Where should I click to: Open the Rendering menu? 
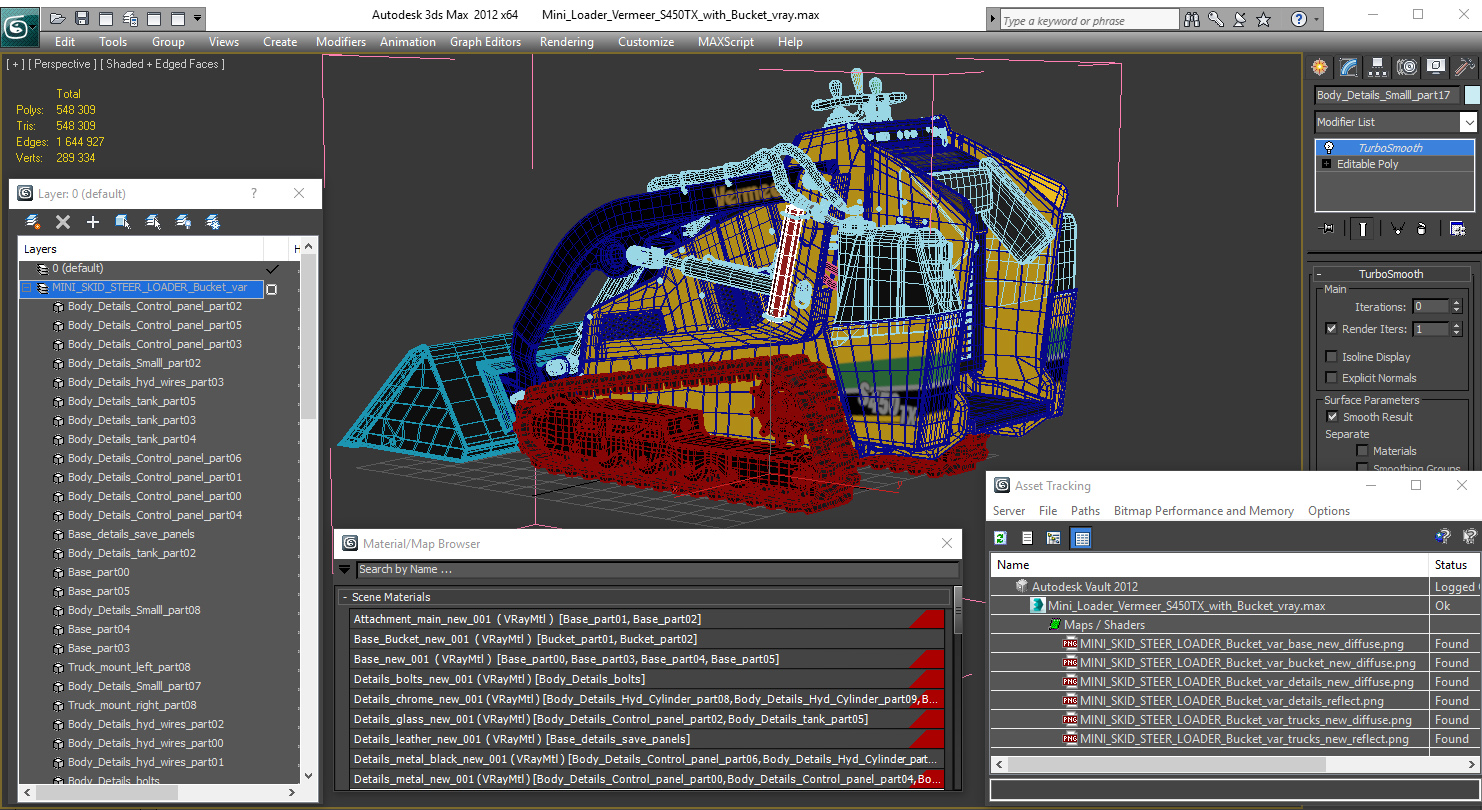567,42
